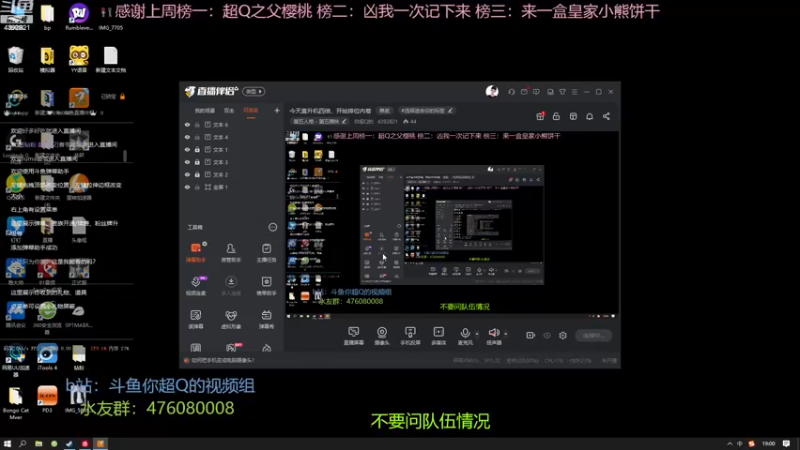The width and height of the screenshot is (800, 450).
Task: Toggle lock for 全屏 1 layer
Action: pos(197,187)
